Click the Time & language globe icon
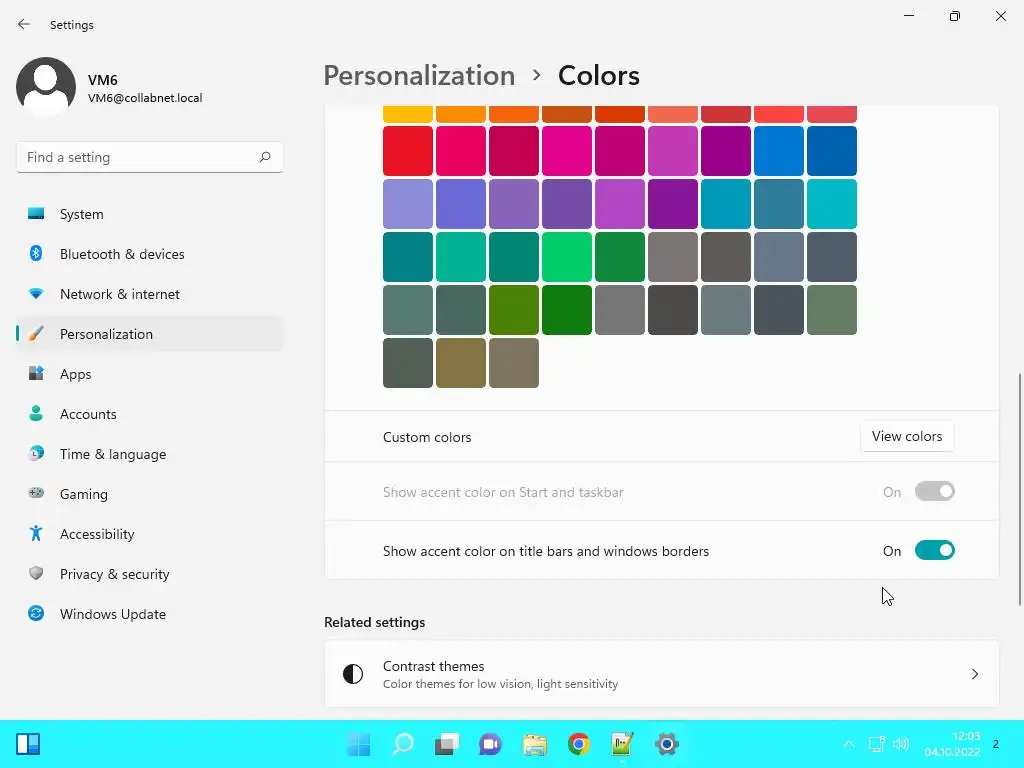 [36, 453]
